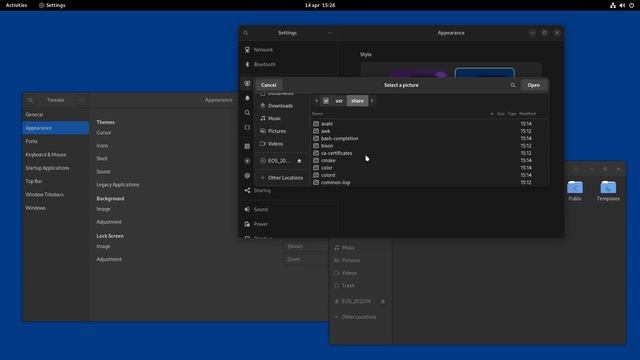The image size is (640, 360).
Task: Go to Videos in file dialog sidebar
Action: [282, 144]
